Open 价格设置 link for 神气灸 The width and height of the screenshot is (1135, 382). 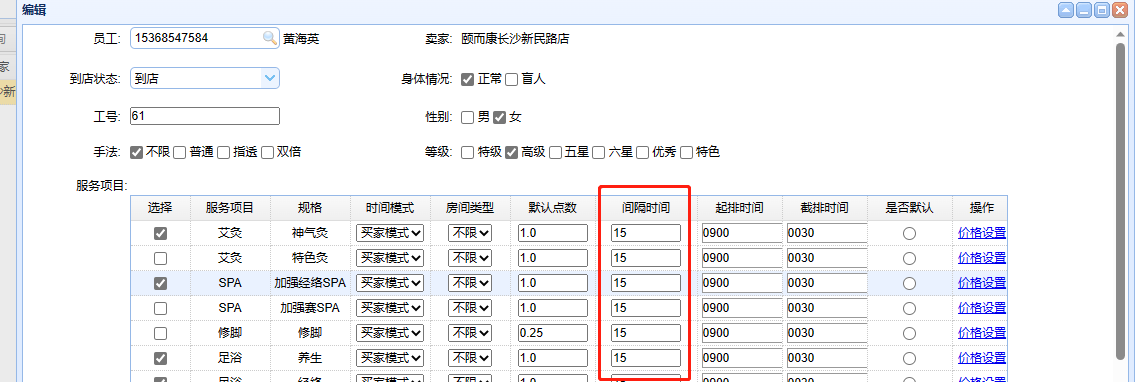click(x=982, y=233)
